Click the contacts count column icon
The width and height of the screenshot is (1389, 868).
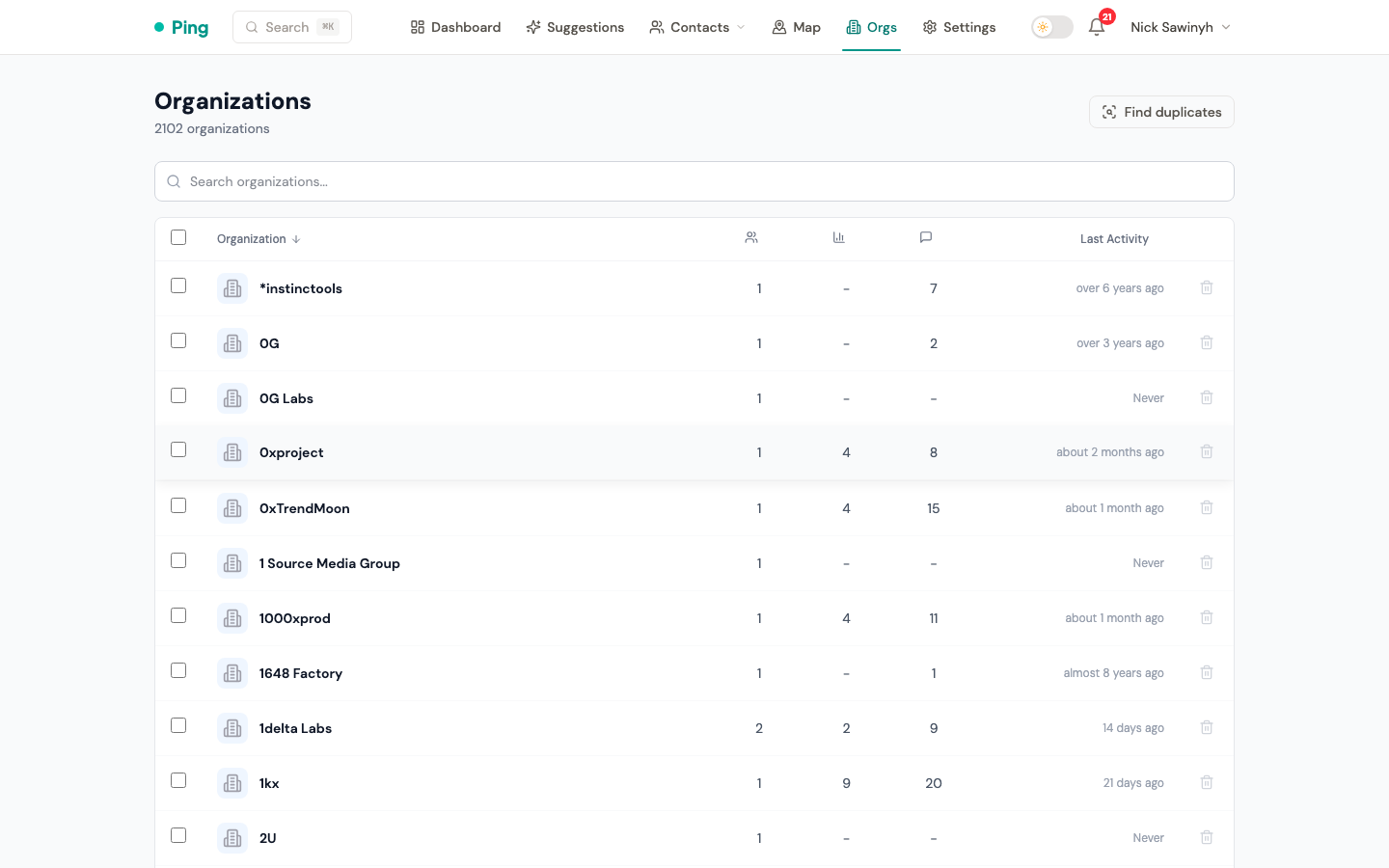(x=751, y=237)
